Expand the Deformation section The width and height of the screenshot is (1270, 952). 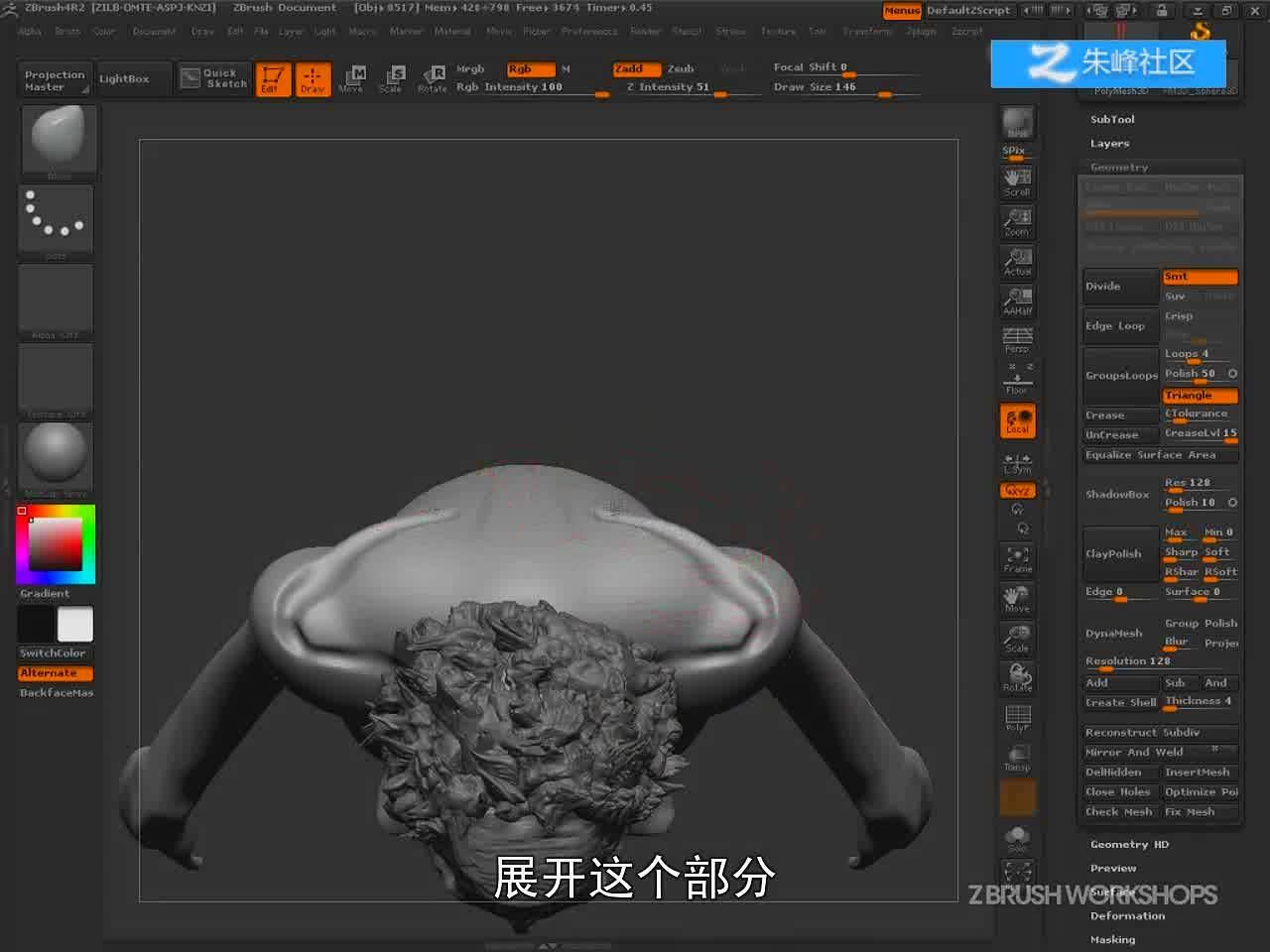(1127, 916)
